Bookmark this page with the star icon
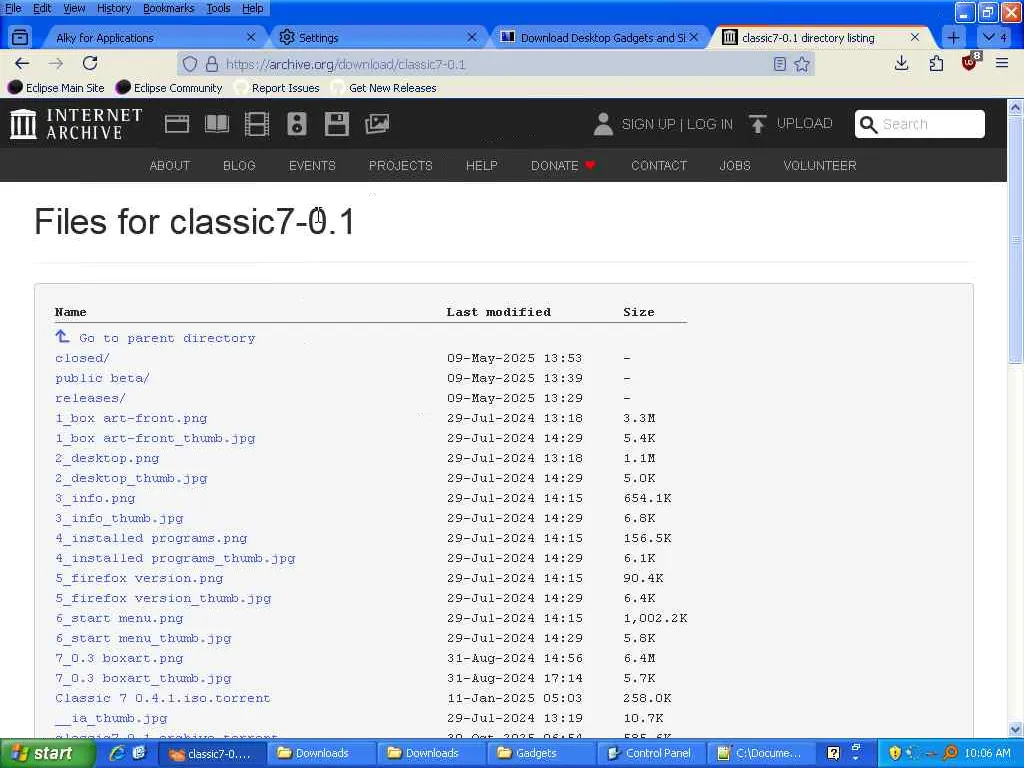The width and height of the screenshot is (1024, 768). [x=802, y=64]
